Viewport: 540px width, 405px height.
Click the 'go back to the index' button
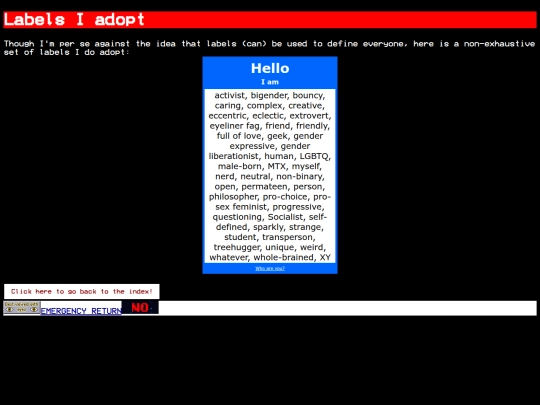(x=82, y=291)
